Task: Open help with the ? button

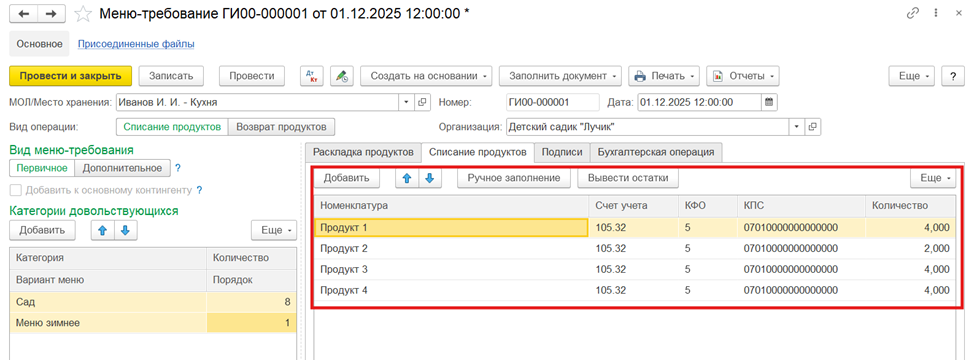Action: click(x=952, y=76)
